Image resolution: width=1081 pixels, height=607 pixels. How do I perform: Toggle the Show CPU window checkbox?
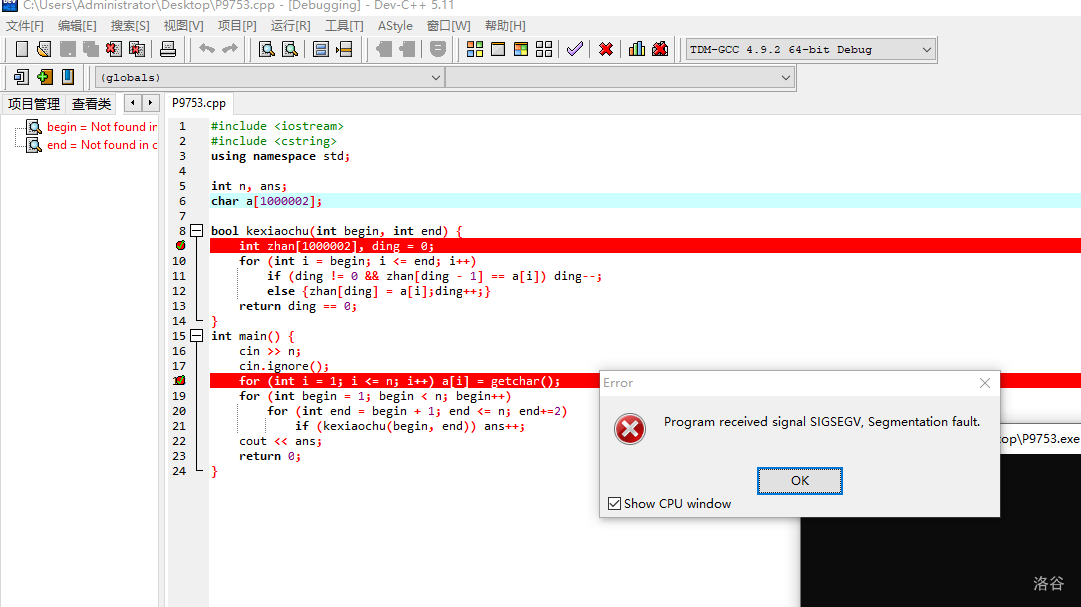click(x=614, y=504)
